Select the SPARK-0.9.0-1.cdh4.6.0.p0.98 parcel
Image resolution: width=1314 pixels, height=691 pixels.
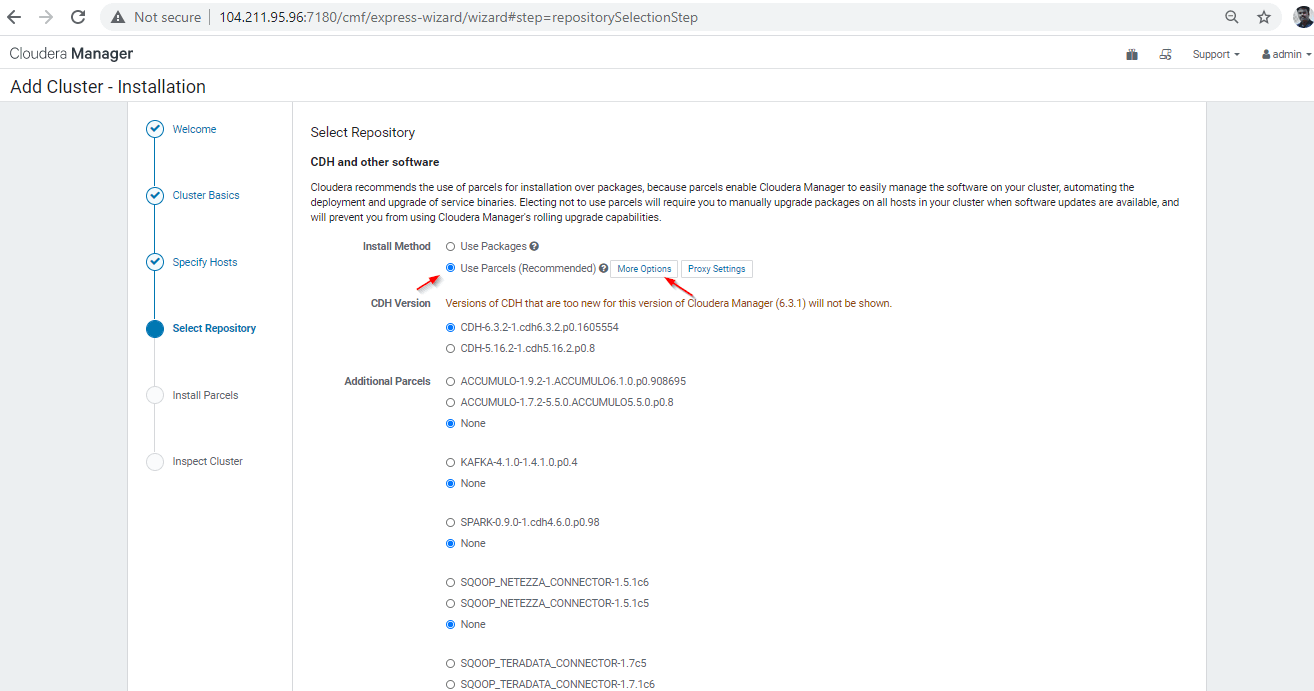click(450, 522)
